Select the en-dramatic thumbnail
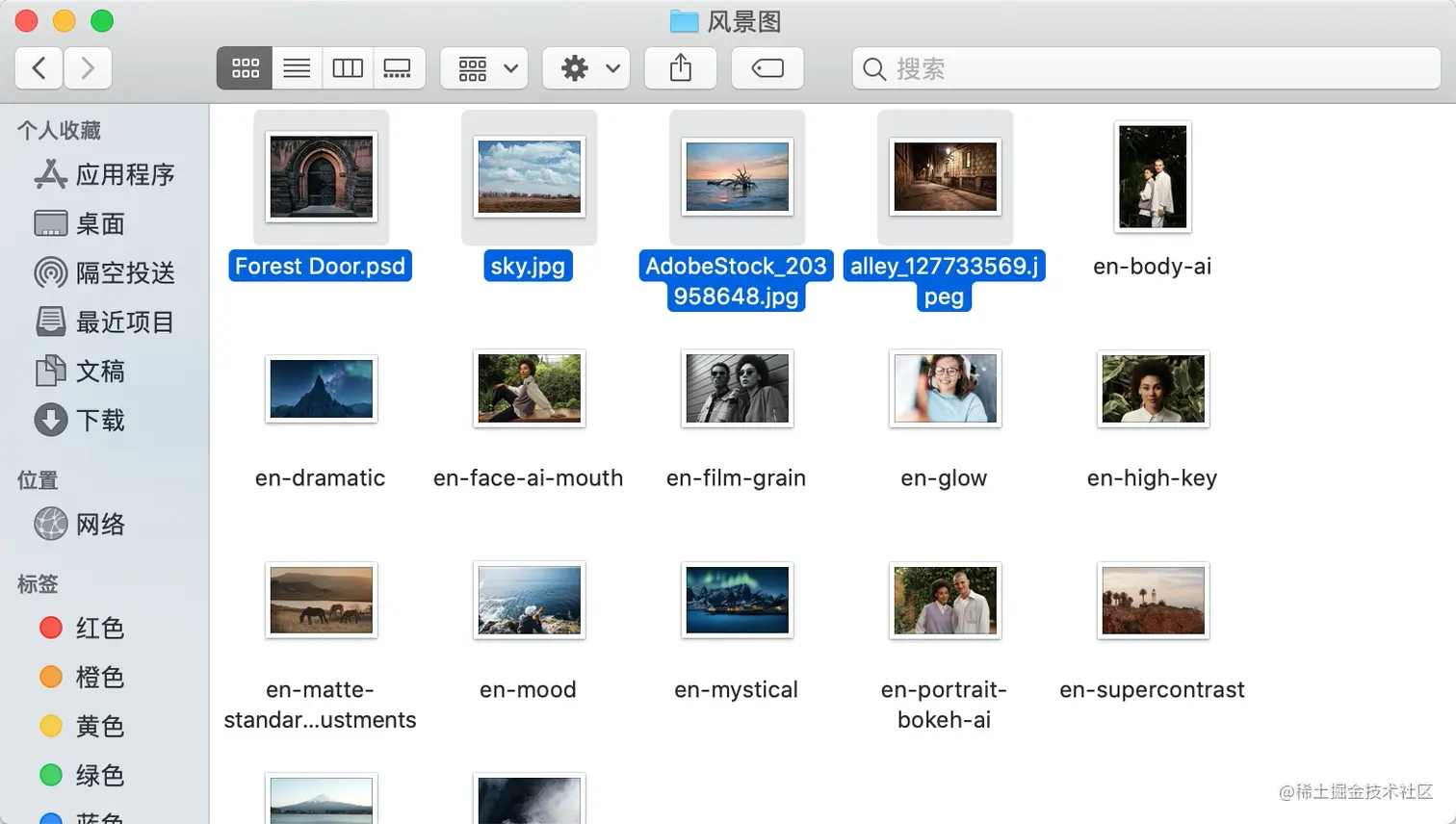Viewport: 1456px width, 824px height. point(322,389)
